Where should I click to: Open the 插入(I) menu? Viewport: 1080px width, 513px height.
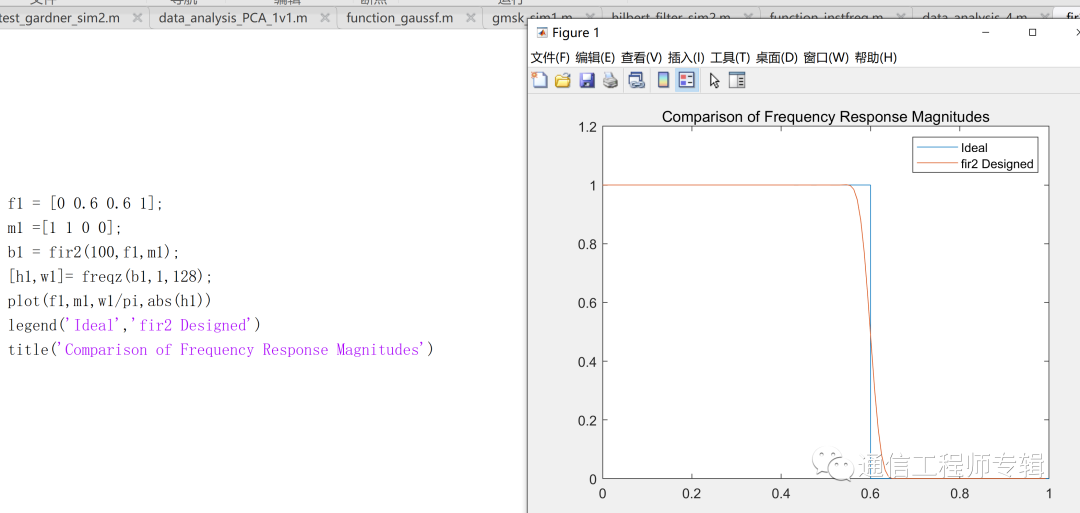686,58
